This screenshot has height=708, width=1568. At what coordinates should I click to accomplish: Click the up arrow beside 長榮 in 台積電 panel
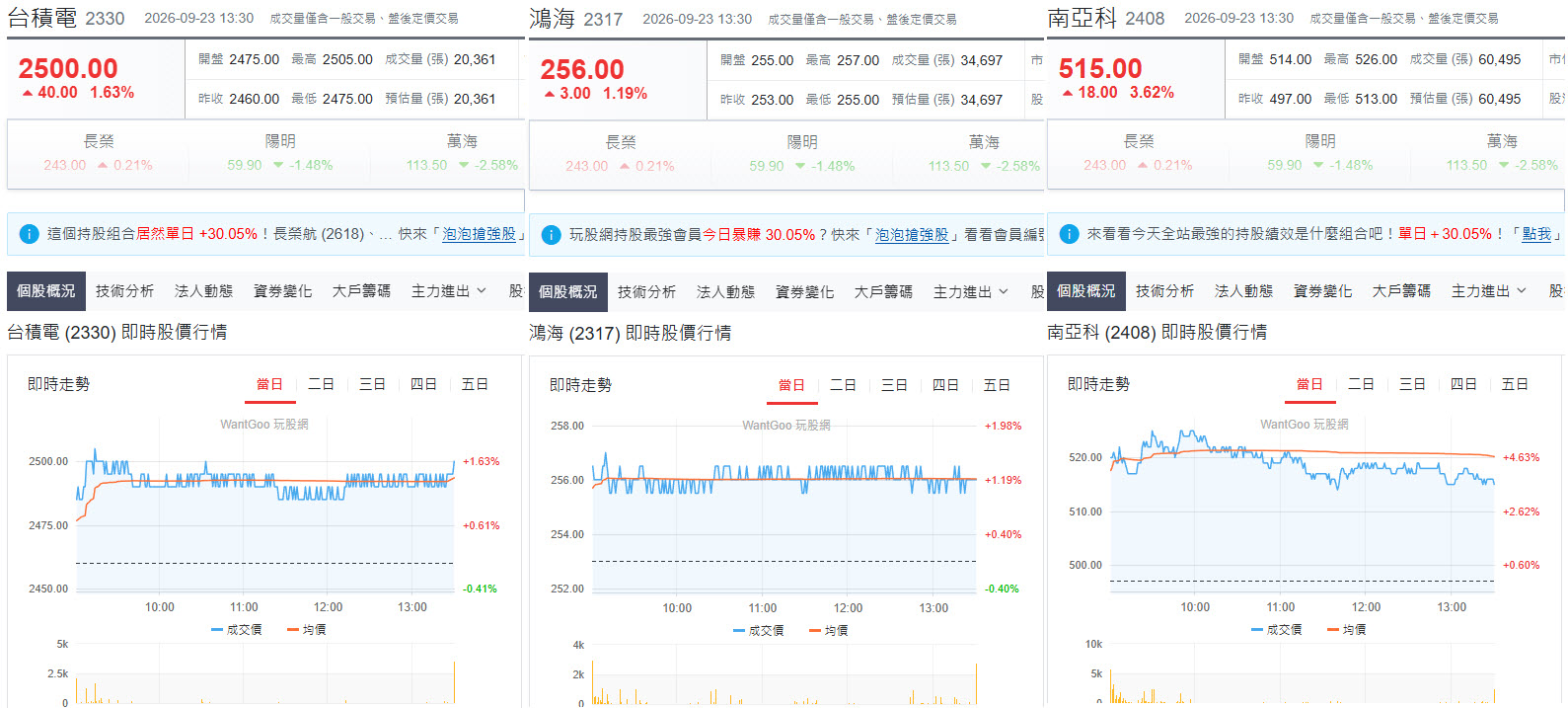click(103, 166)
